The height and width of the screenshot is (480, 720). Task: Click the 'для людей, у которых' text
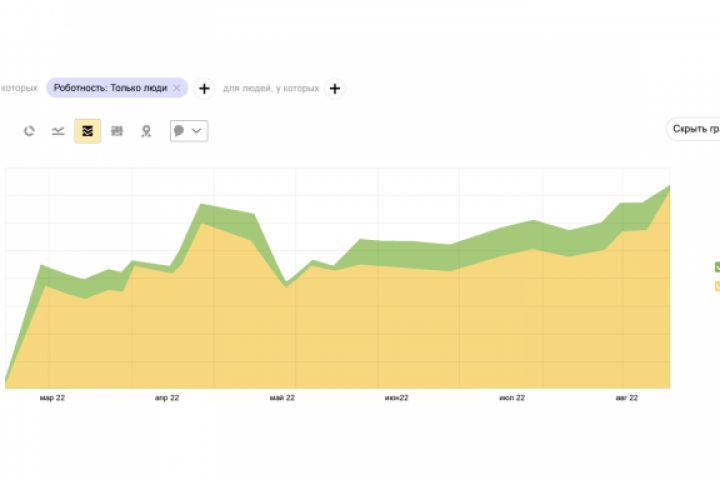click(x=271, y=88)
